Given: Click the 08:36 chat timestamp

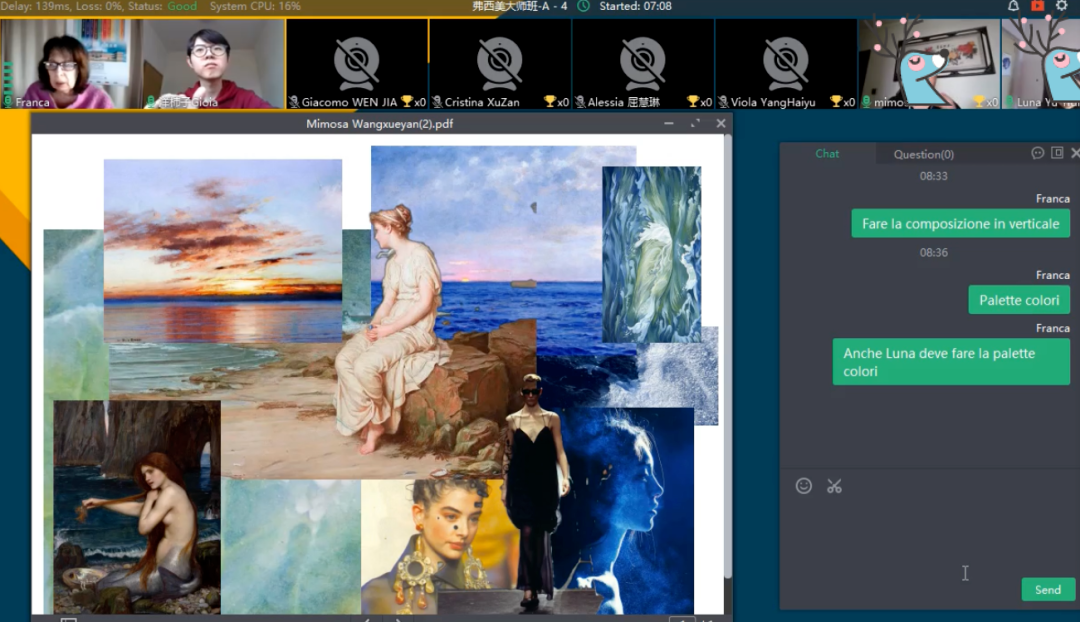Looking at the screenshot, I should point(933,253).
